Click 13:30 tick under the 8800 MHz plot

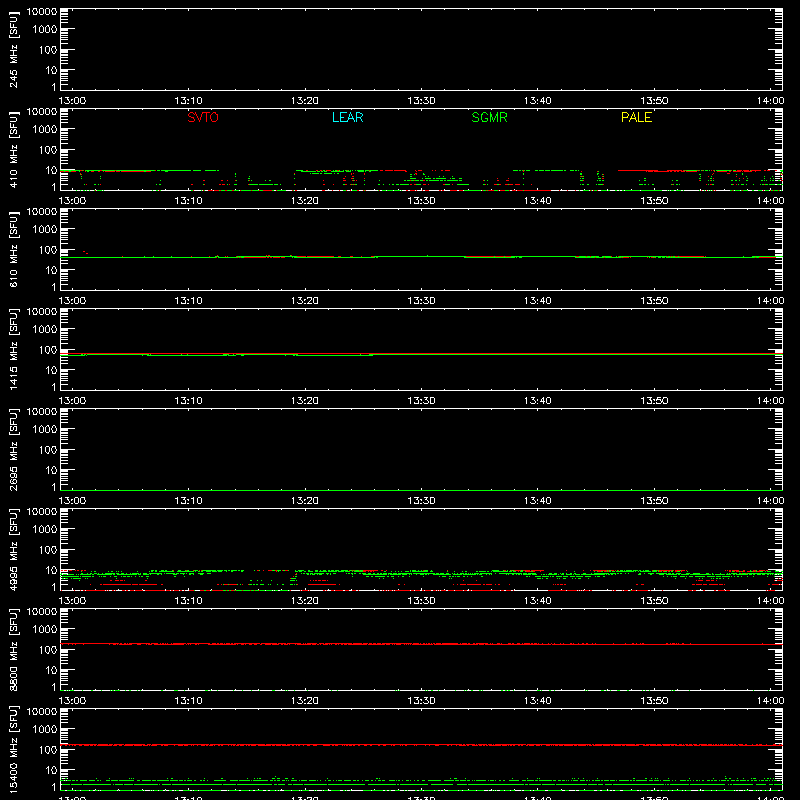pyautogui.click(x=421, y=701)
